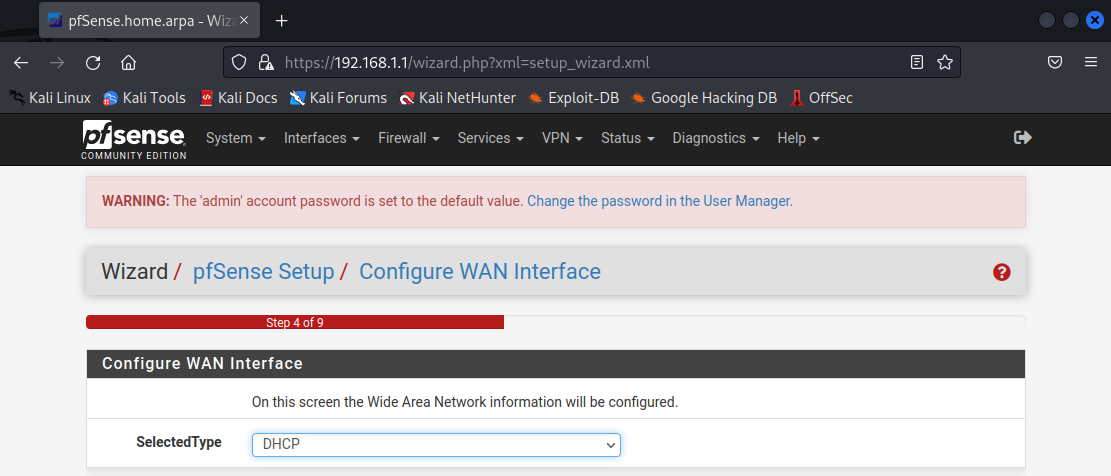Toggle reader view icon in address bar

click(x=917, y=62)
